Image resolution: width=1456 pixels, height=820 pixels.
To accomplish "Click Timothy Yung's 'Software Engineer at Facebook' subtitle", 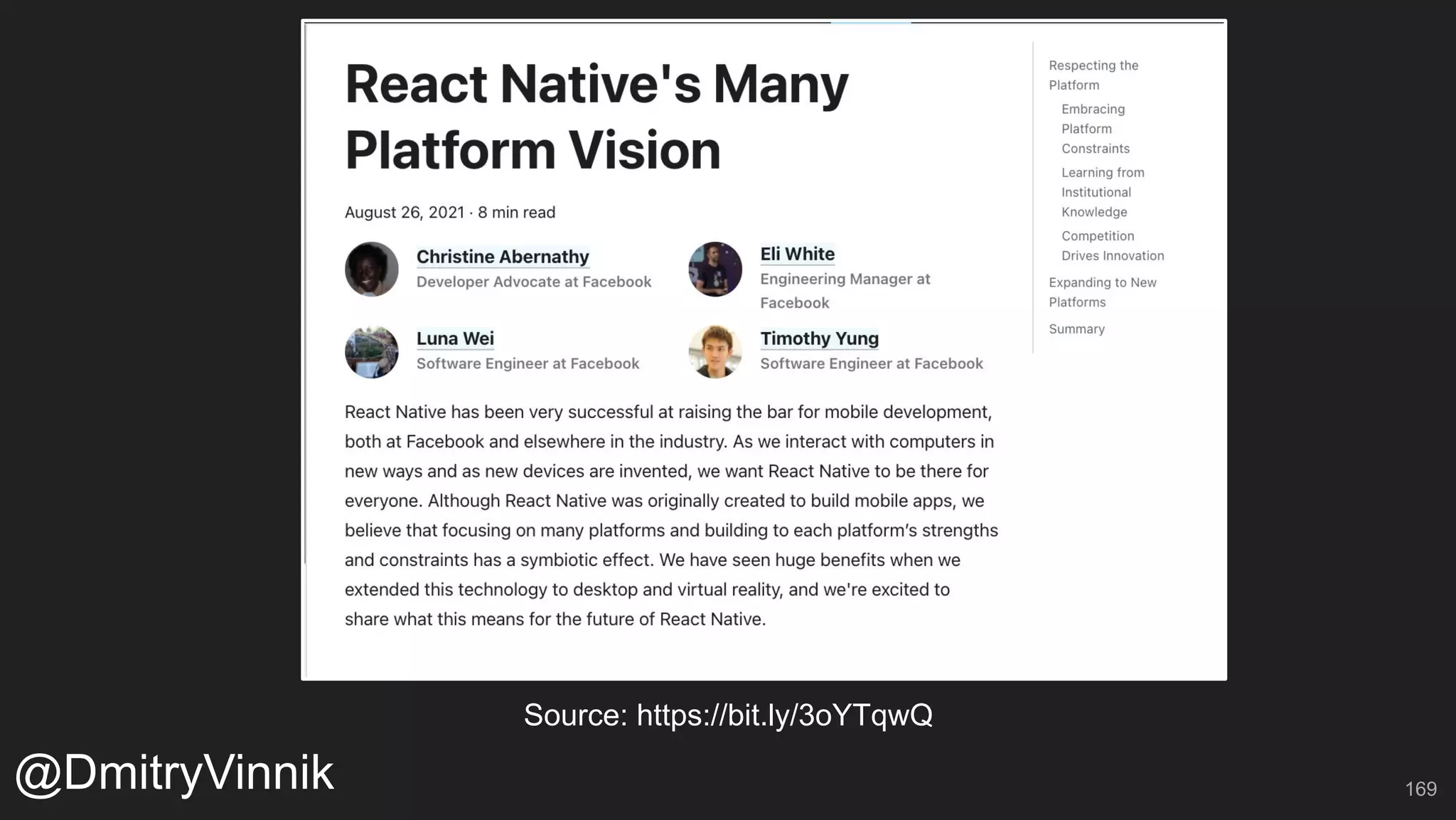I will [872, 363].
